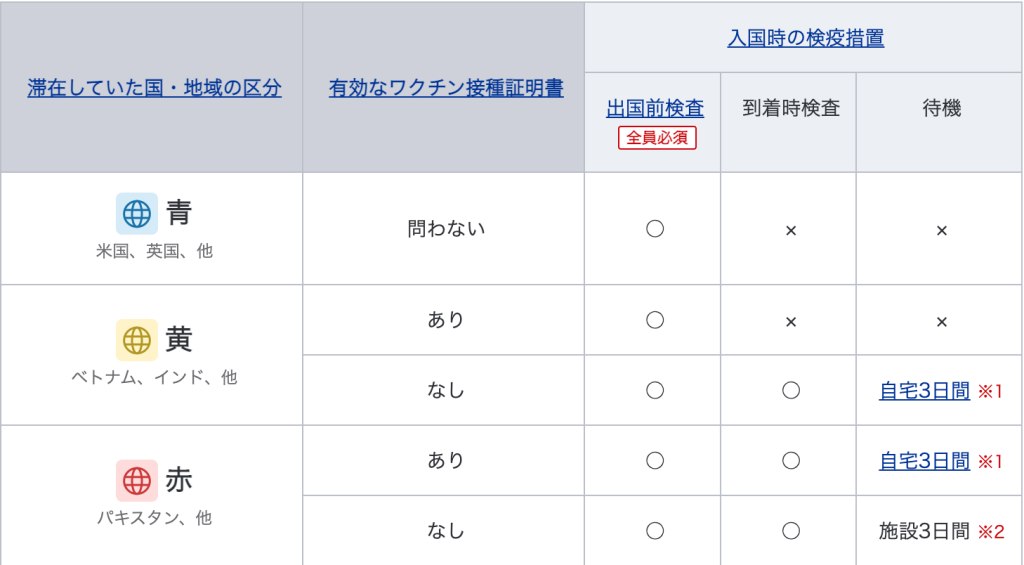Open 自宅3日間 link in 赤 あり row
The image size is (1024, 565).
[924, 461]
